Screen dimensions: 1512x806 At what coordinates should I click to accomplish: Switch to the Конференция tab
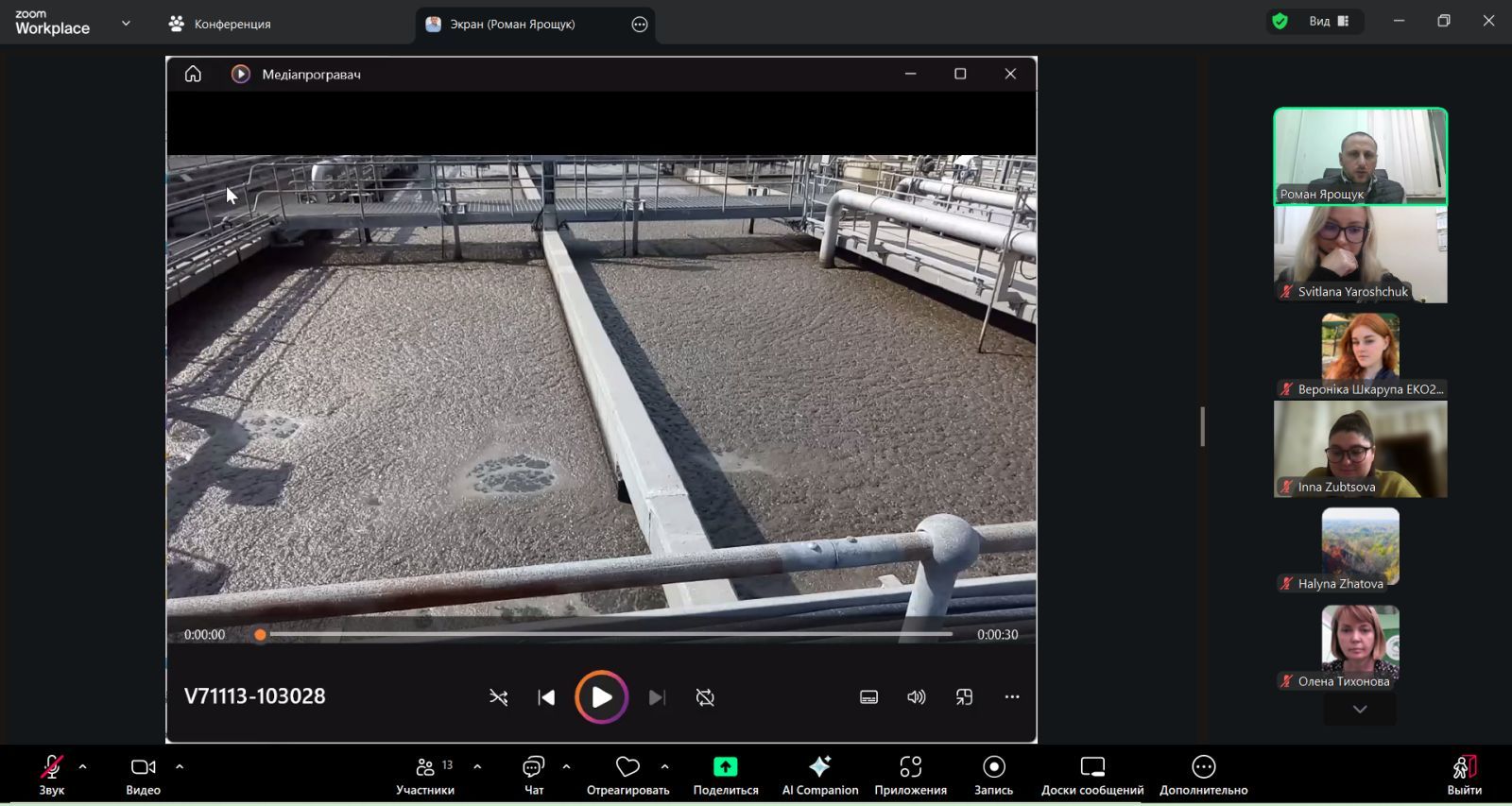219,24
